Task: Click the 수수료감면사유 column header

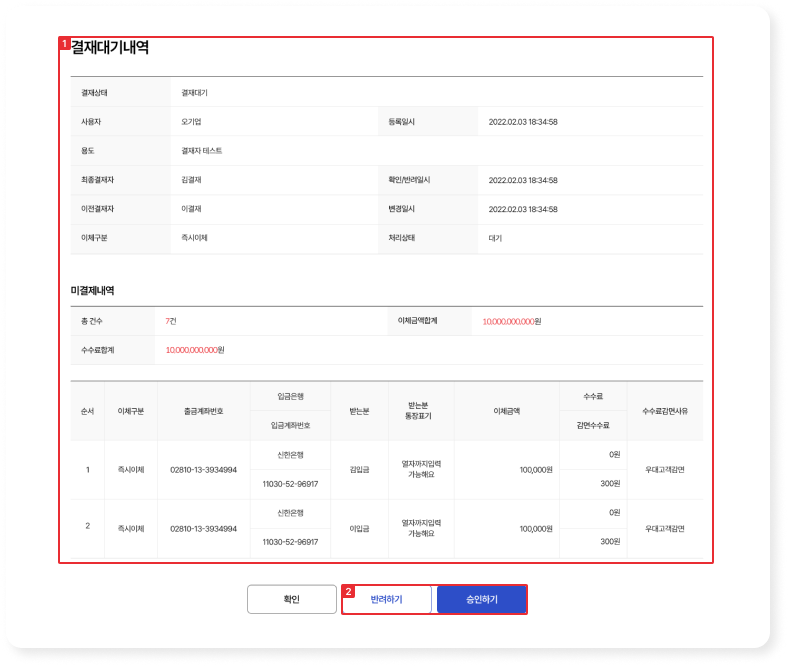Action: pyautogui.click(x=665, y=411)
